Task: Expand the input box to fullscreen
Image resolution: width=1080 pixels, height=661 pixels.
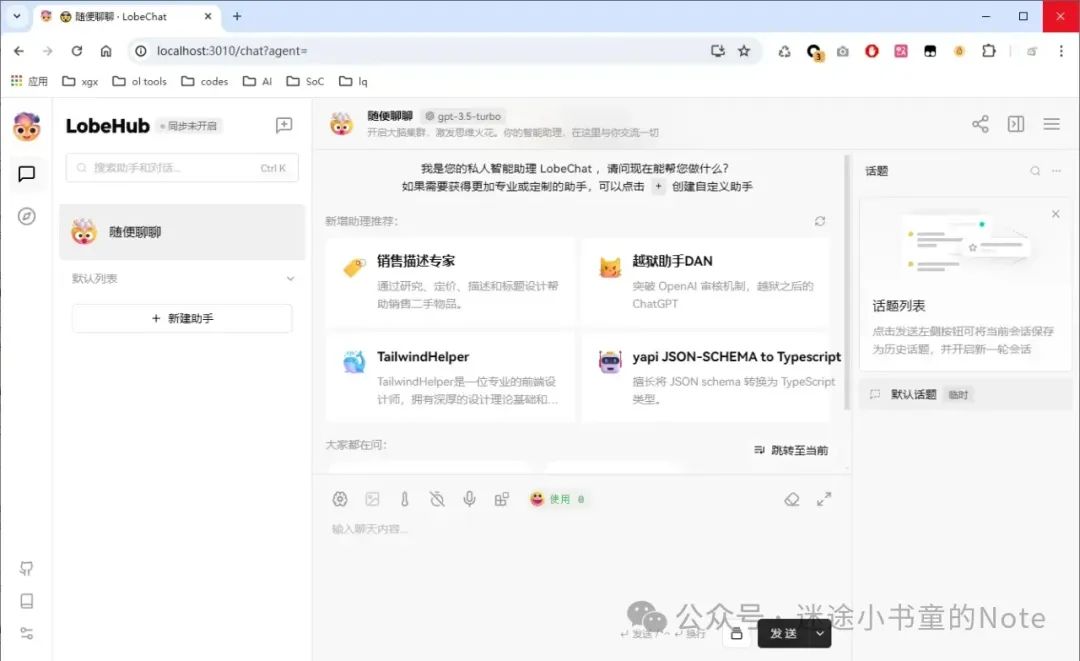Action: [x=824, y=499]
